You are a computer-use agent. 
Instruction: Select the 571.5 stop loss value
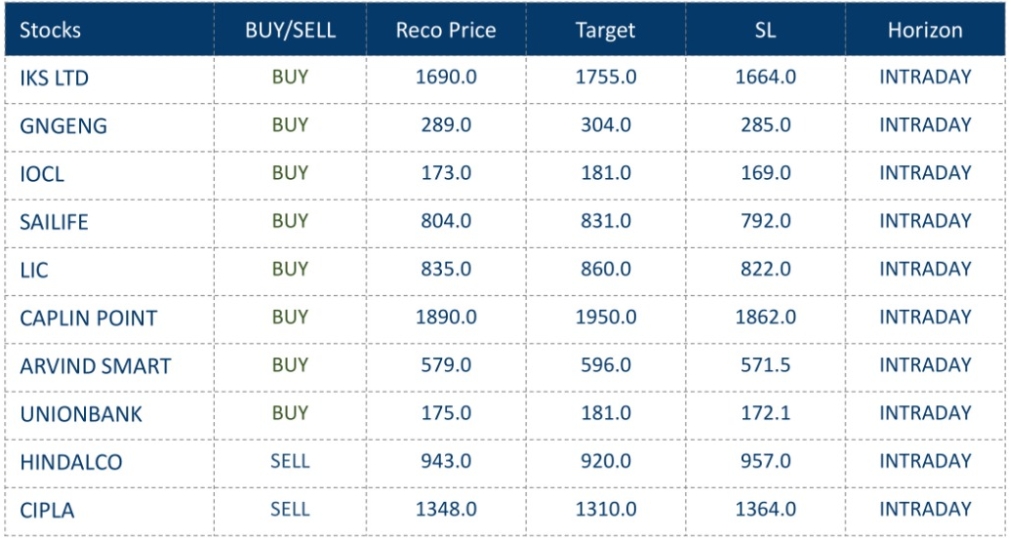click(x=765, y=365)
